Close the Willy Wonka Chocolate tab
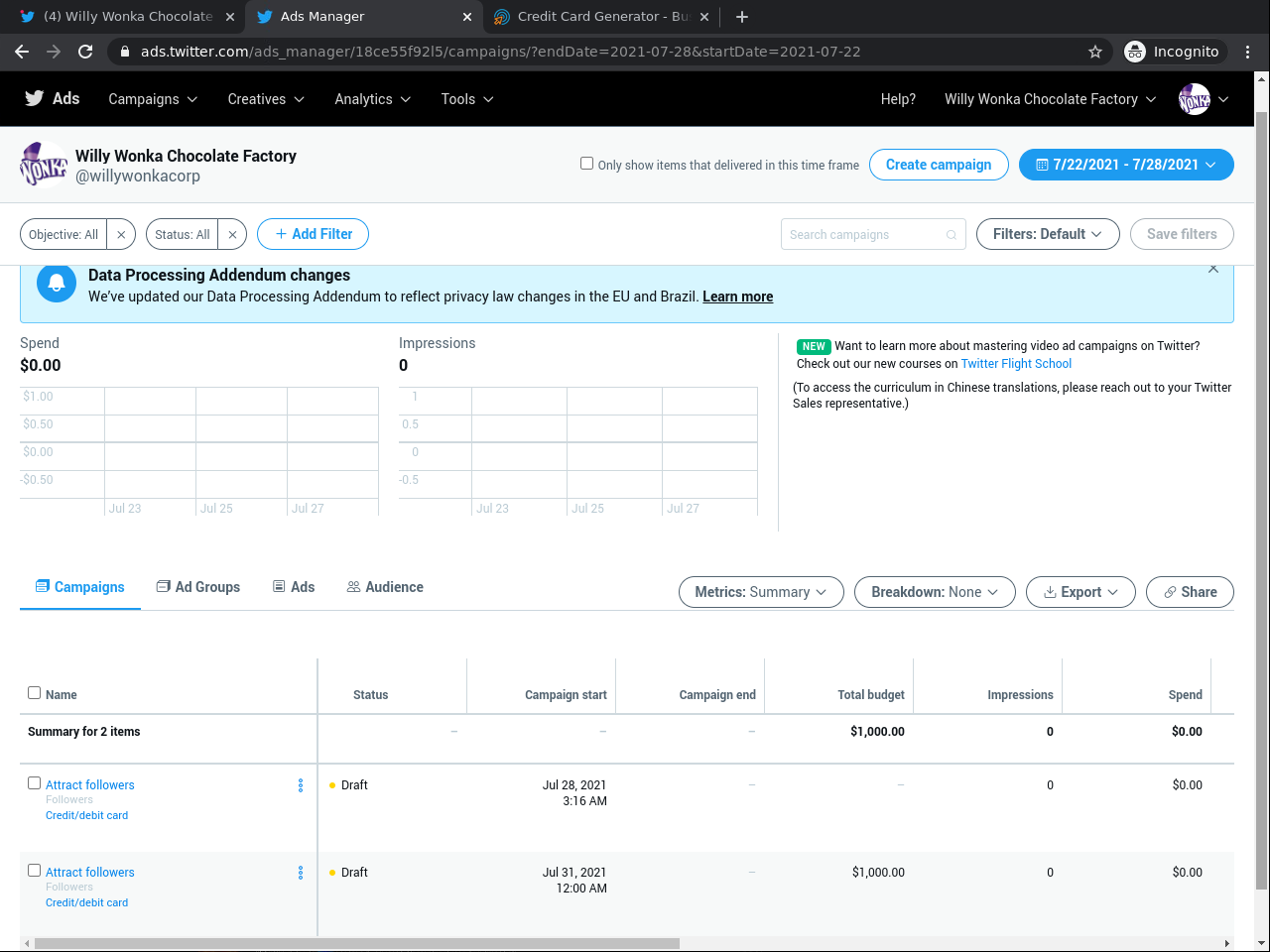 click(x=230, y=17)
